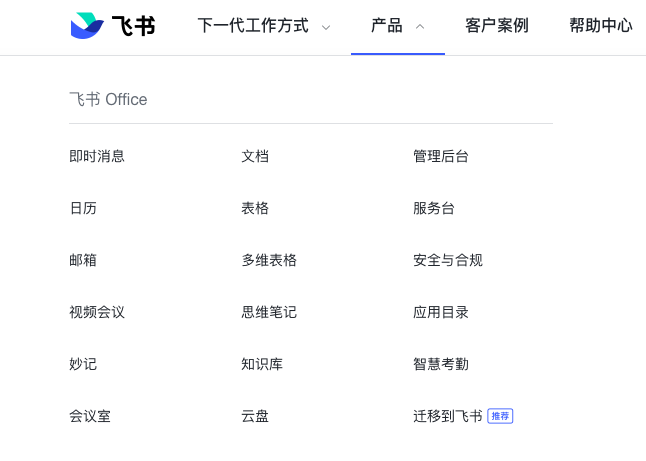Viewport: 646px width, 461px height.
Task: Click the 飞书 Office section heading
Action: (108, 99)
